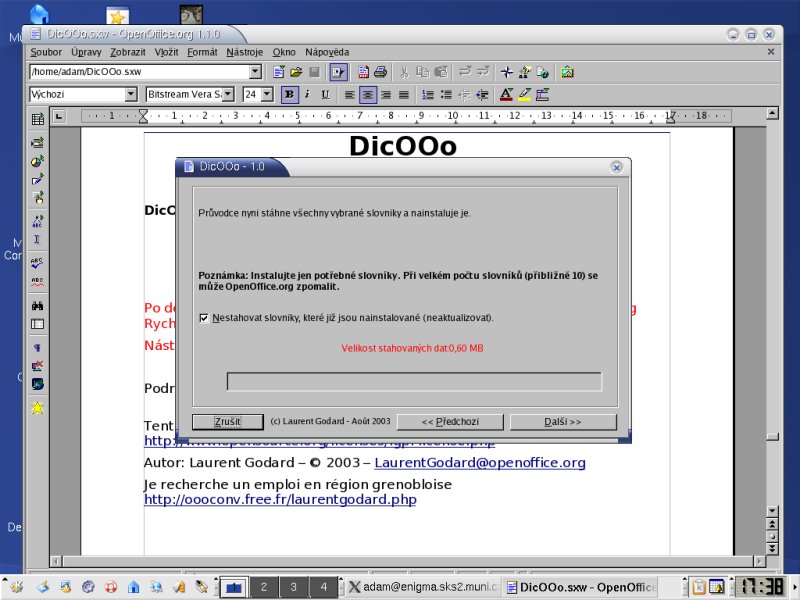The height and width of the screenshot is (600, 800).
Task: Toggle the Edit File mode icon
Action: click(x=338, y=72)
